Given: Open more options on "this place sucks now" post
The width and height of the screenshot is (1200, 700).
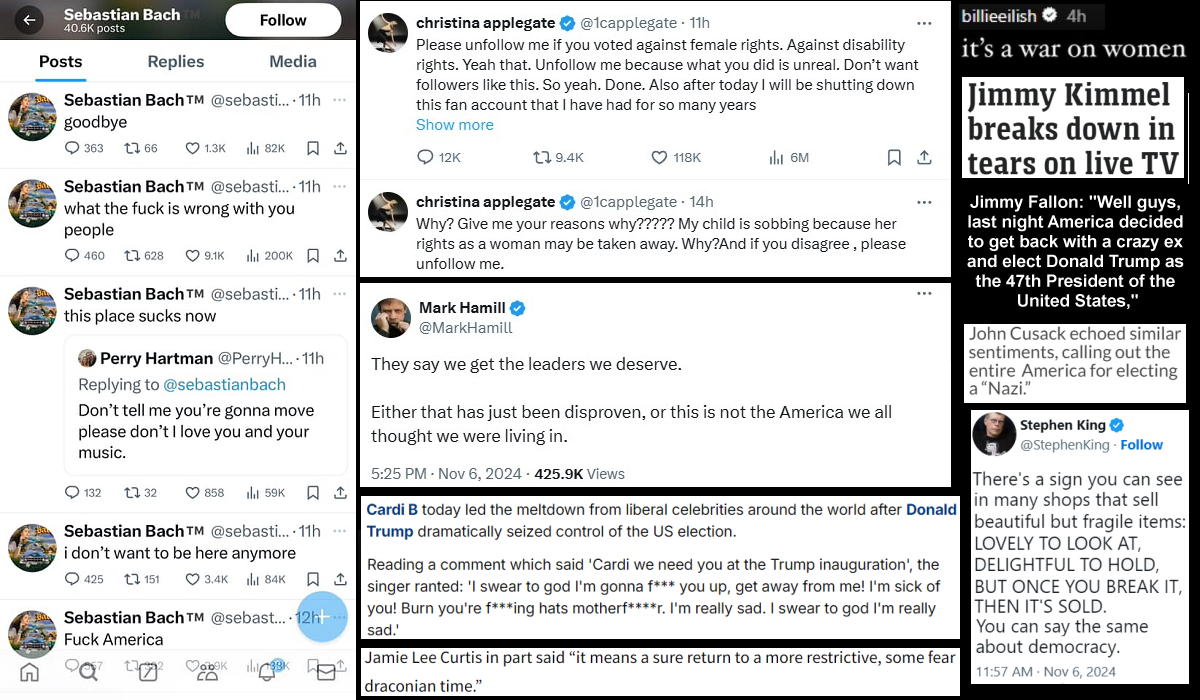Looking at the screenshot, I should pos(340,294).
